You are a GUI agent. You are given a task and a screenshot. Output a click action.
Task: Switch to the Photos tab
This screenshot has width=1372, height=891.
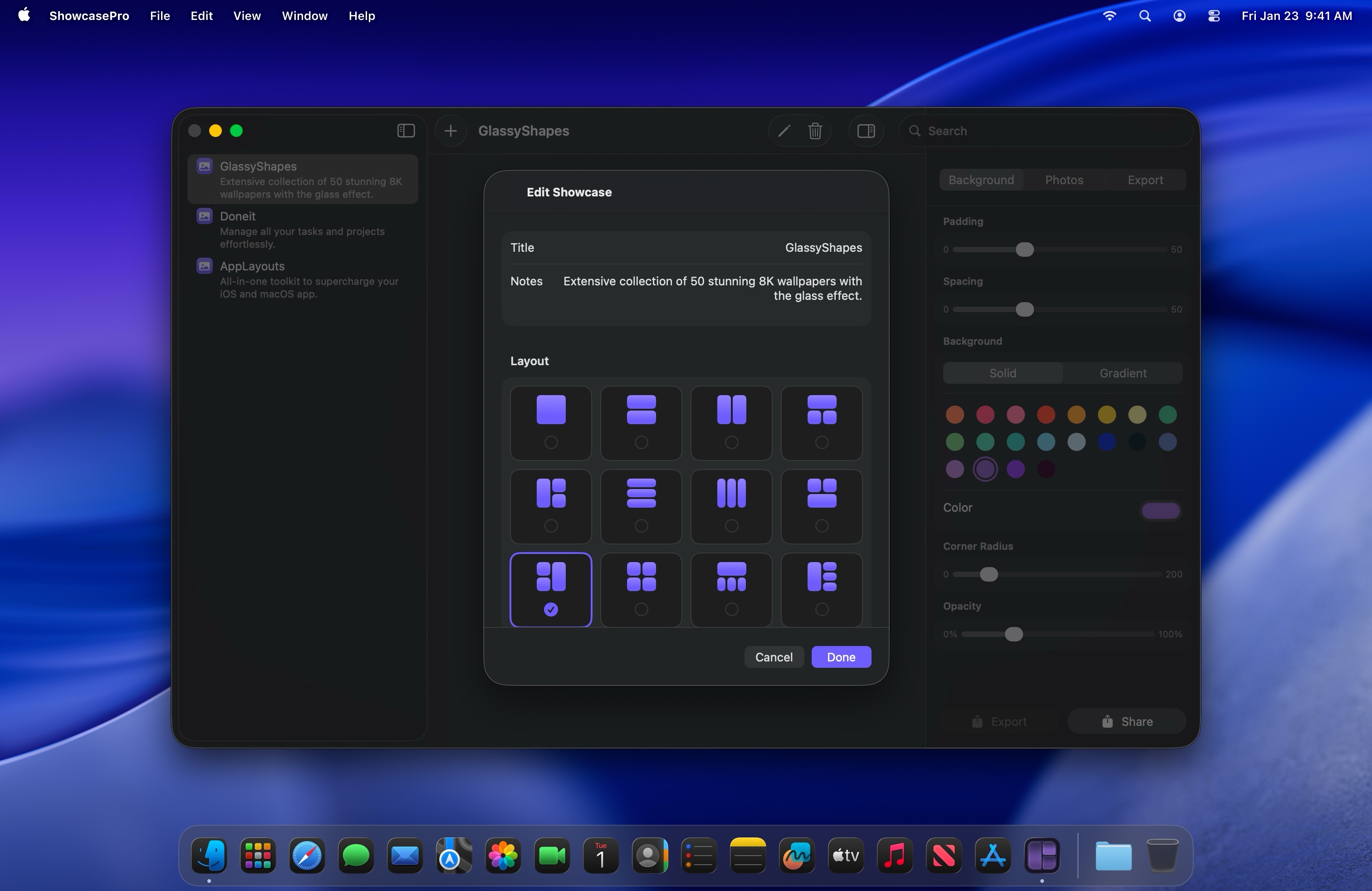(x=1063, y=180)
